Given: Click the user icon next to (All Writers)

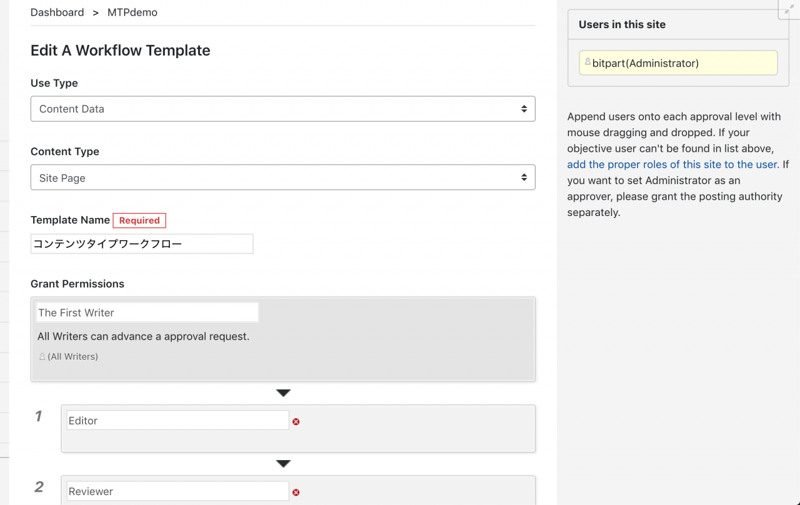Looking at the screenshot, I should click(x=42, y=357).
